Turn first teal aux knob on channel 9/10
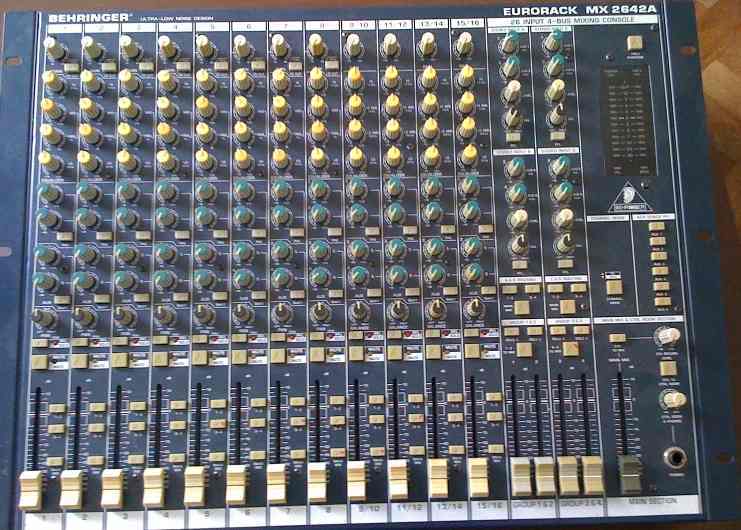The width and height of the screenshot is (741, 530). pos(356,187)
